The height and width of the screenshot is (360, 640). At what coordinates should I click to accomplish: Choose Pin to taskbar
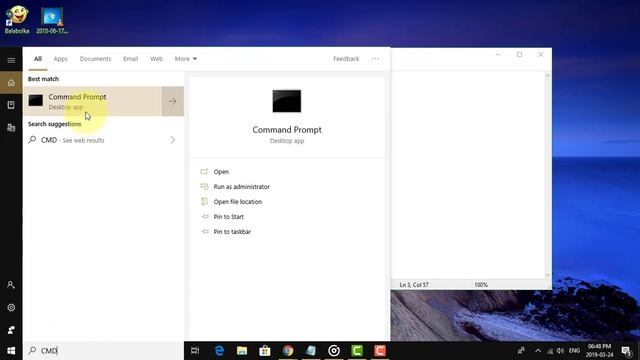(232, 232)
